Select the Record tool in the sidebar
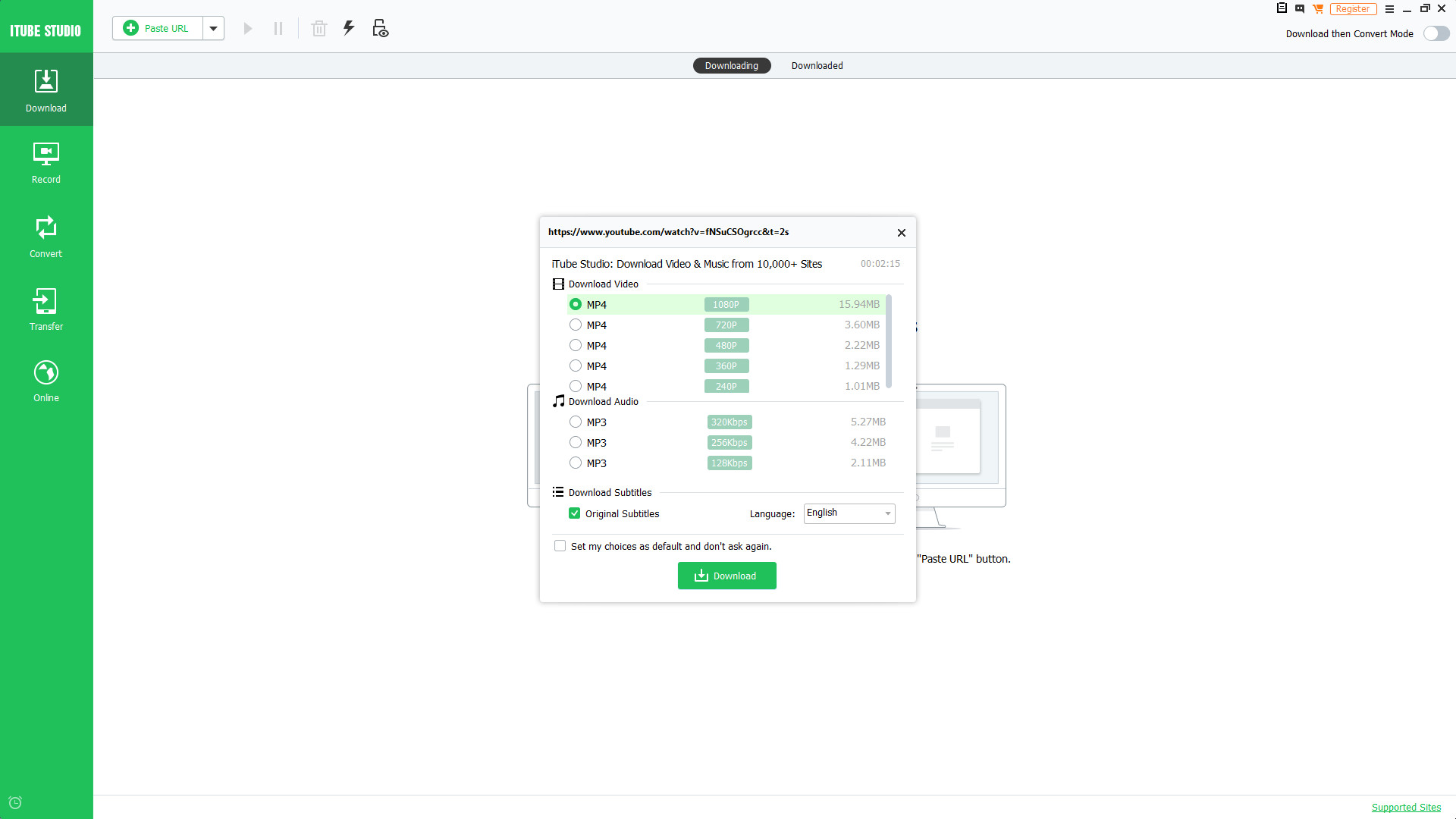1456x819 pixels. 45,162
